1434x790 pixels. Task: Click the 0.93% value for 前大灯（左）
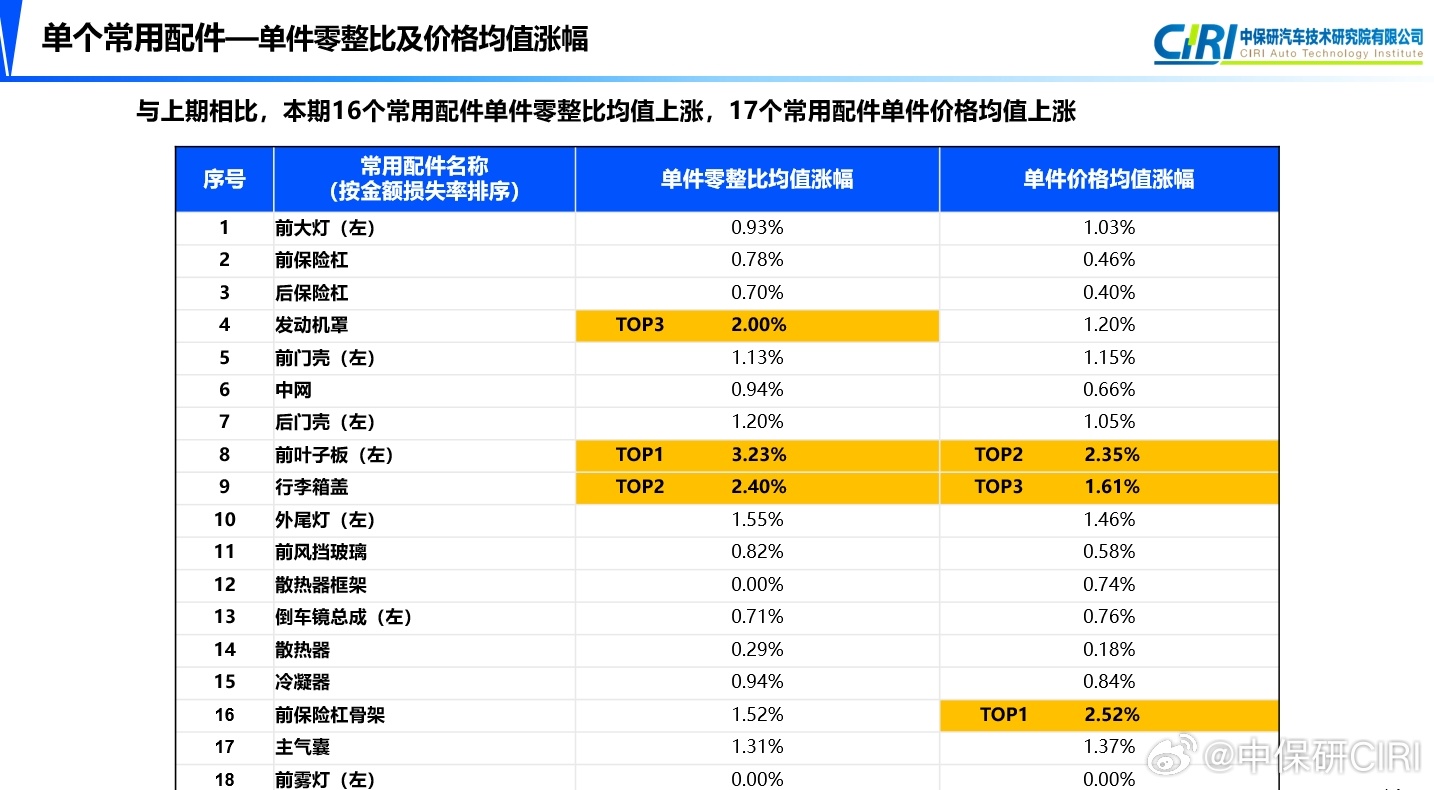pyautogui.click(x=757, y=228)
